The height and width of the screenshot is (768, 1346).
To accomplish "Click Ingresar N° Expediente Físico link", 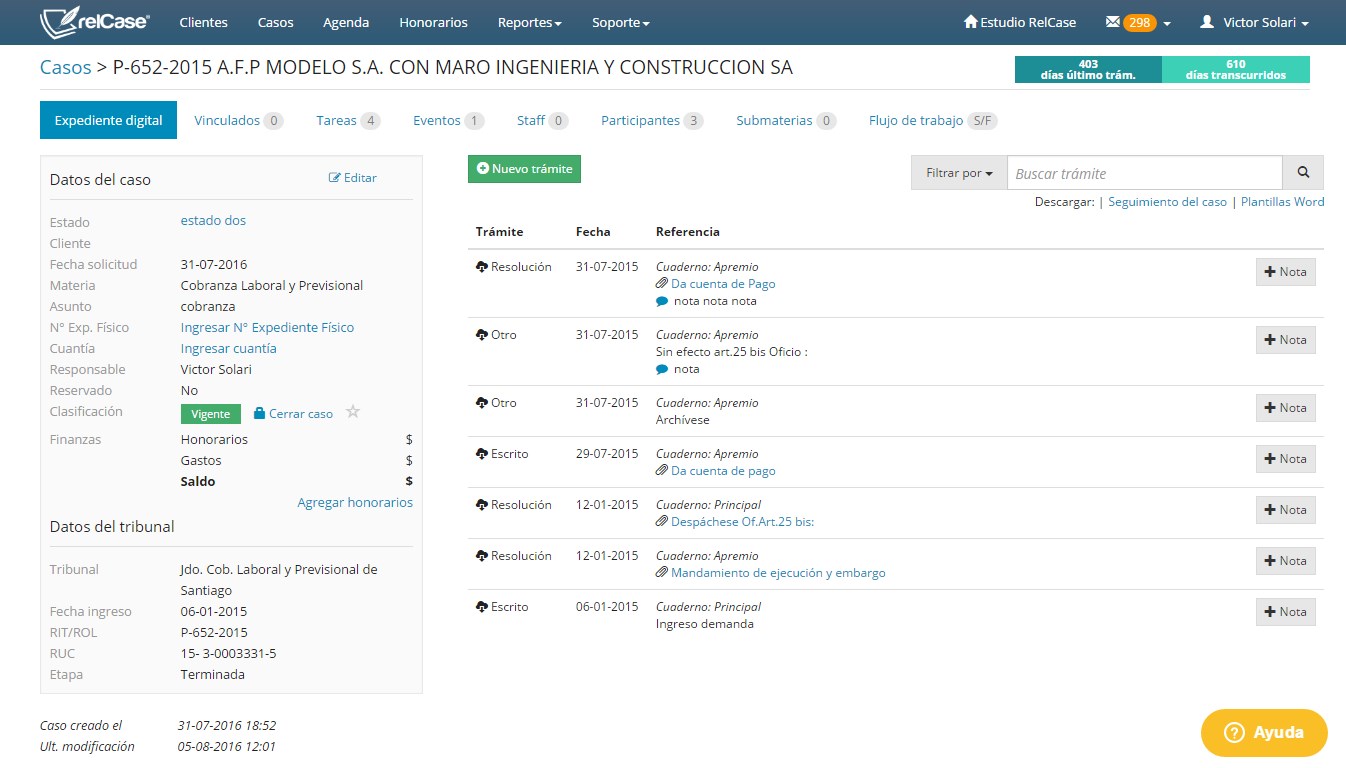I will pyautogui.click(x=267, y=327).
